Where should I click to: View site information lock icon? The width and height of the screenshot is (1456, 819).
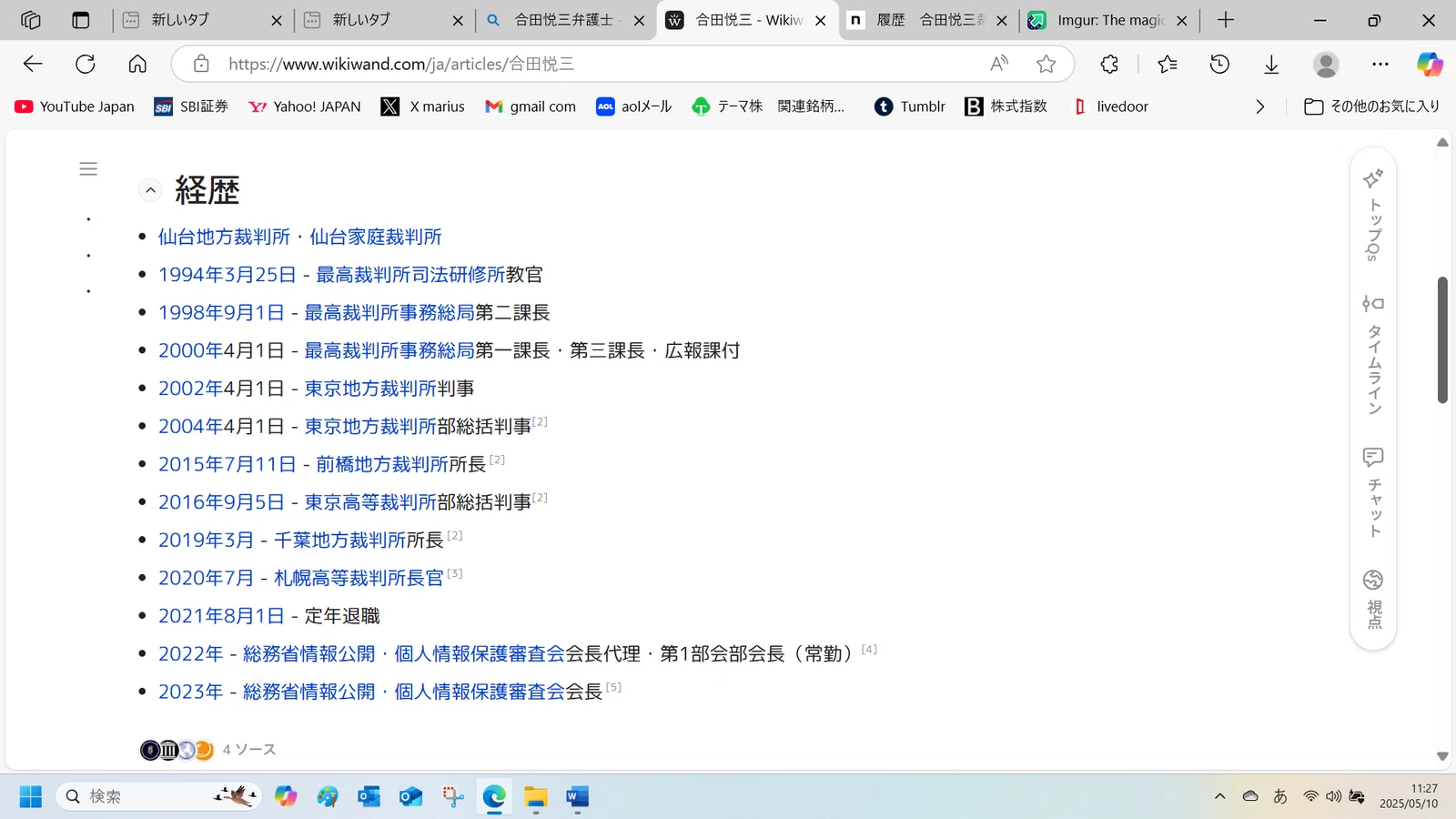[201, 64]
